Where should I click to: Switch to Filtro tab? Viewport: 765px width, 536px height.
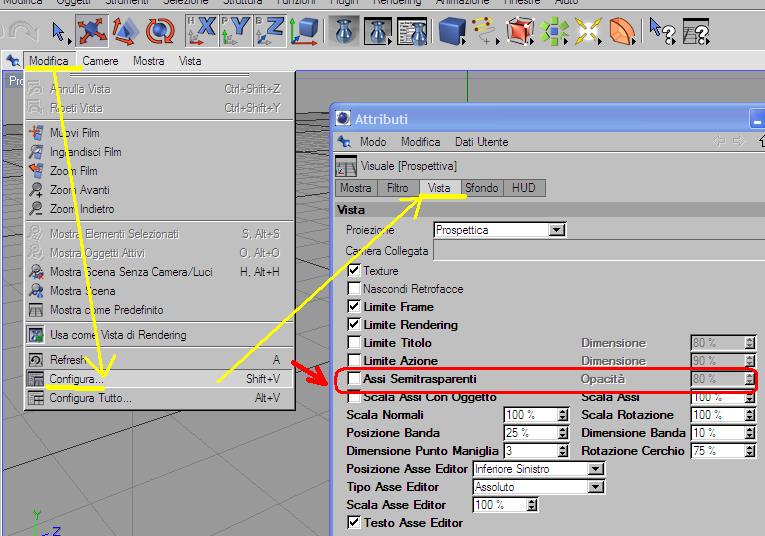(x=398, y=188)
